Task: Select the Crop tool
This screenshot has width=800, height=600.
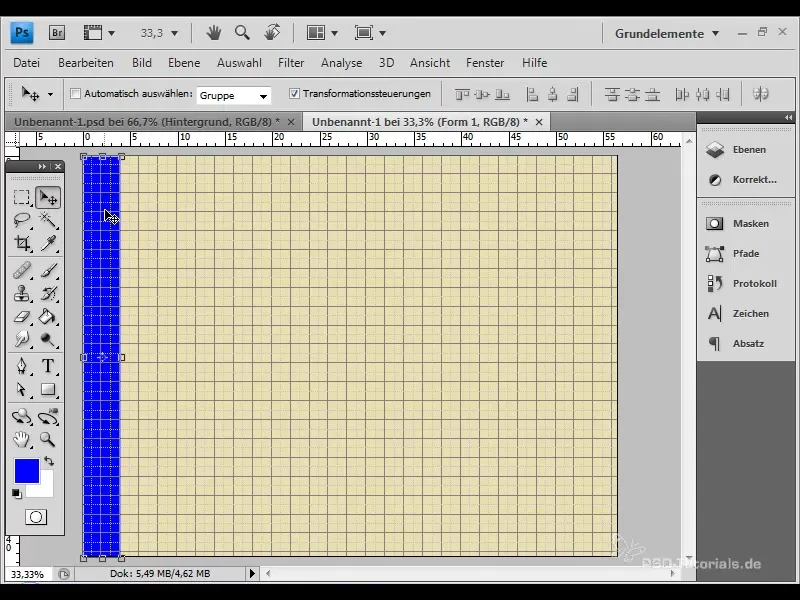Action: coord(21,243)
